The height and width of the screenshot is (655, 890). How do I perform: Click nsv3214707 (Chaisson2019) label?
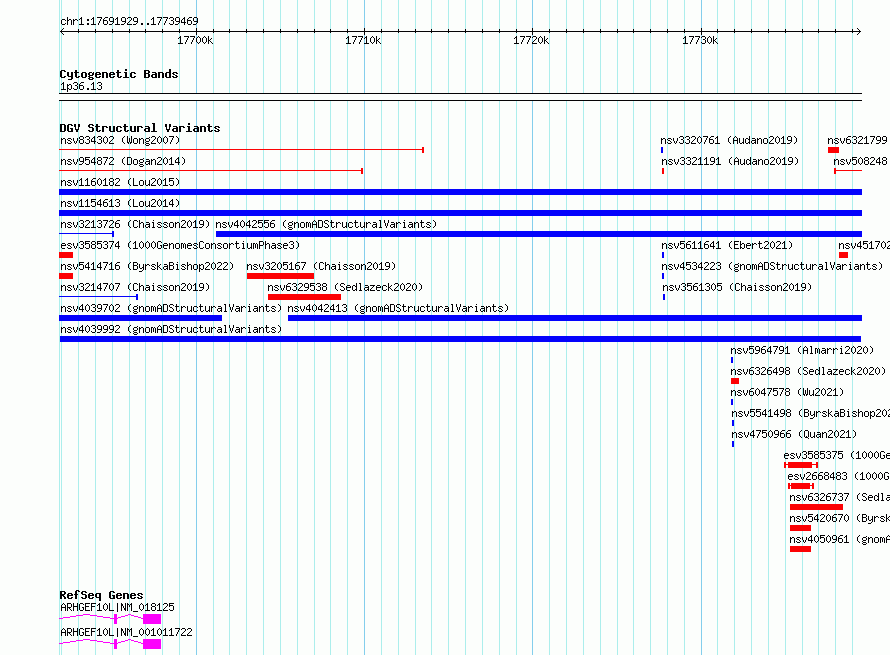135,287
